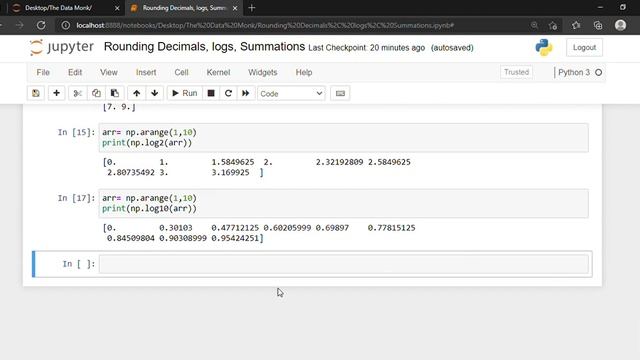The width and height of the screenshot is (640, 360).
Task: Click Last Checkpoint: 20 minutes ago text
Action: [x=366, y=48]
